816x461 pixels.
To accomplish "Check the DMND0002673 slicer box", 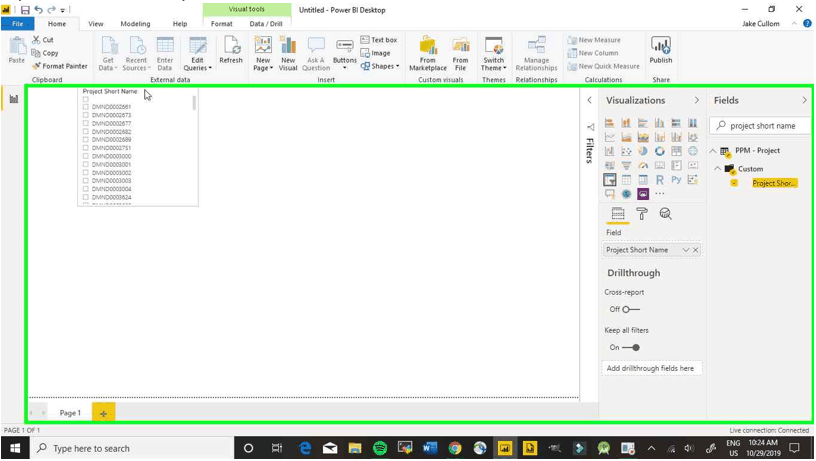I will pyautogui.click(x=86, y=115).
